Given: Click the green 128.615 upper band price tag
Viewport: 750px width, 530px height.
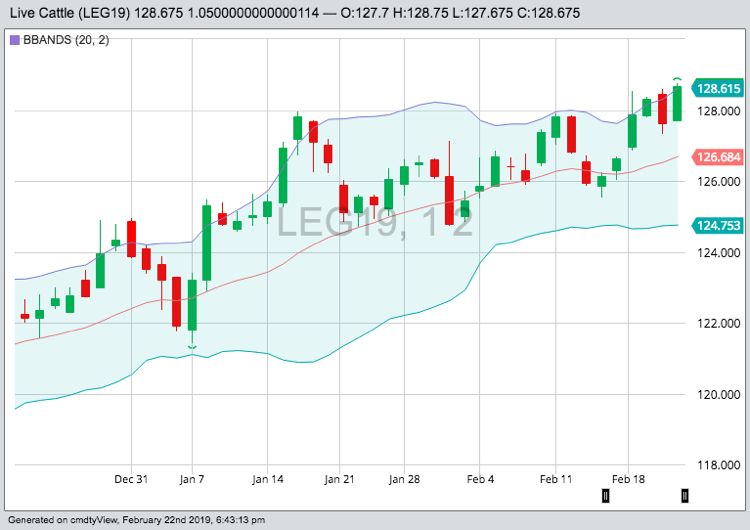Looking at the screenshot, I should (718, 88).
